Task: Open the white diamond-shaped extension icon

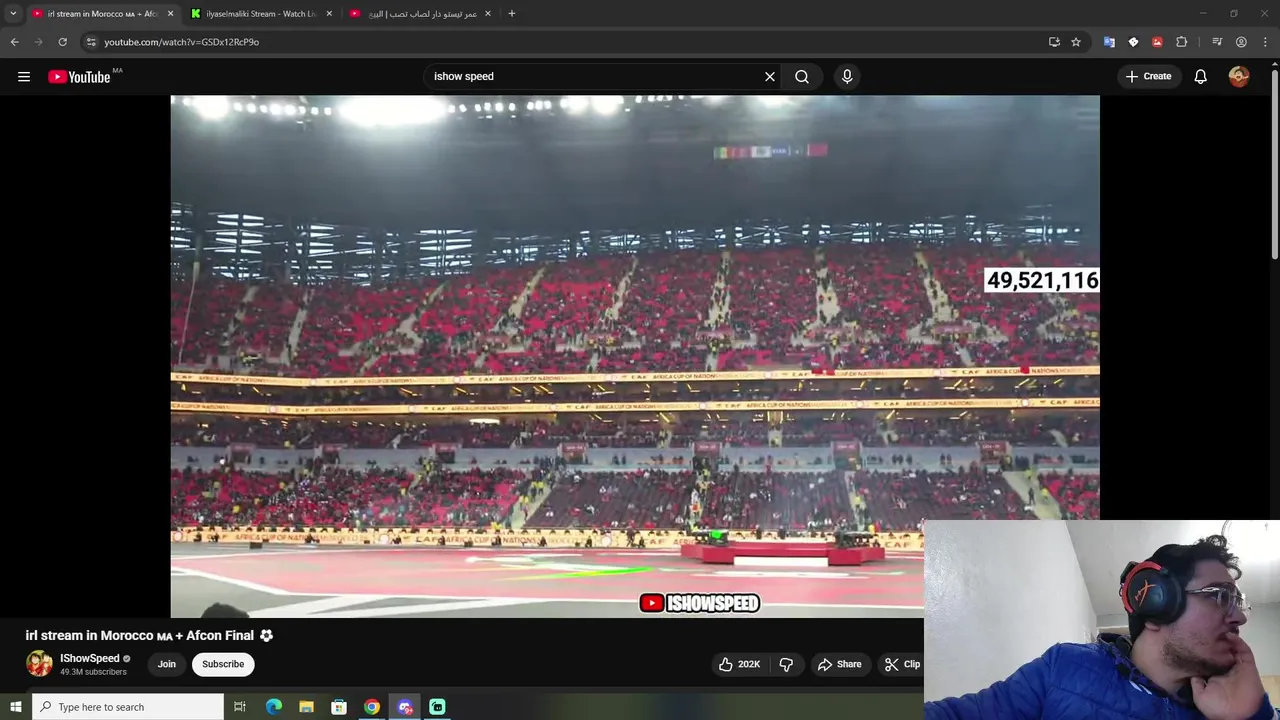Action: (1133, 42)
